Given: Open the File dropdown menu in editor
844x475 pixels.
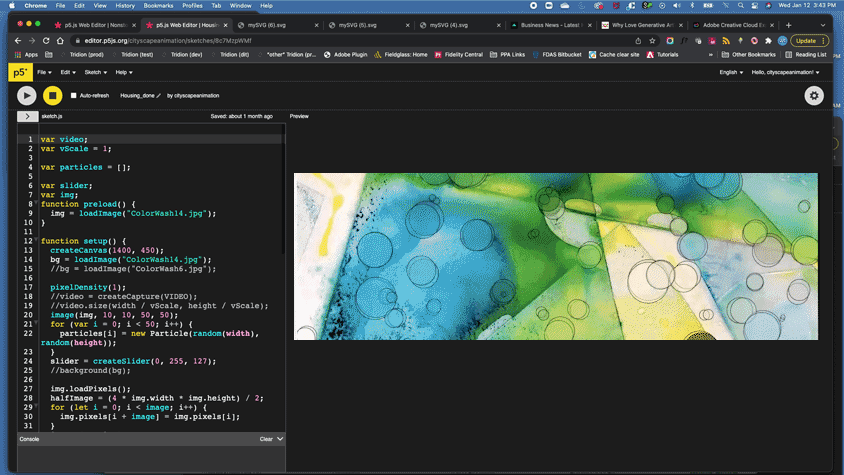Looking at the screenshot, I should [44, 72].
